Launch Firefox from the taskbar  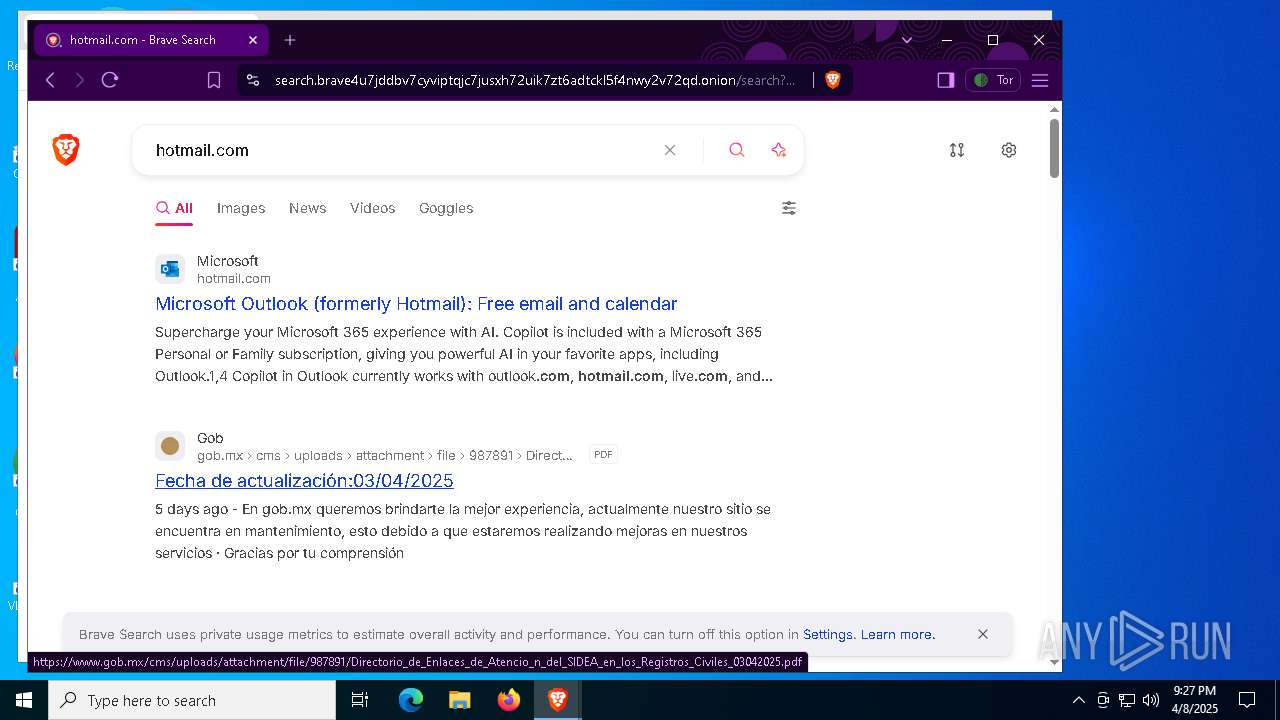point(509,700)
